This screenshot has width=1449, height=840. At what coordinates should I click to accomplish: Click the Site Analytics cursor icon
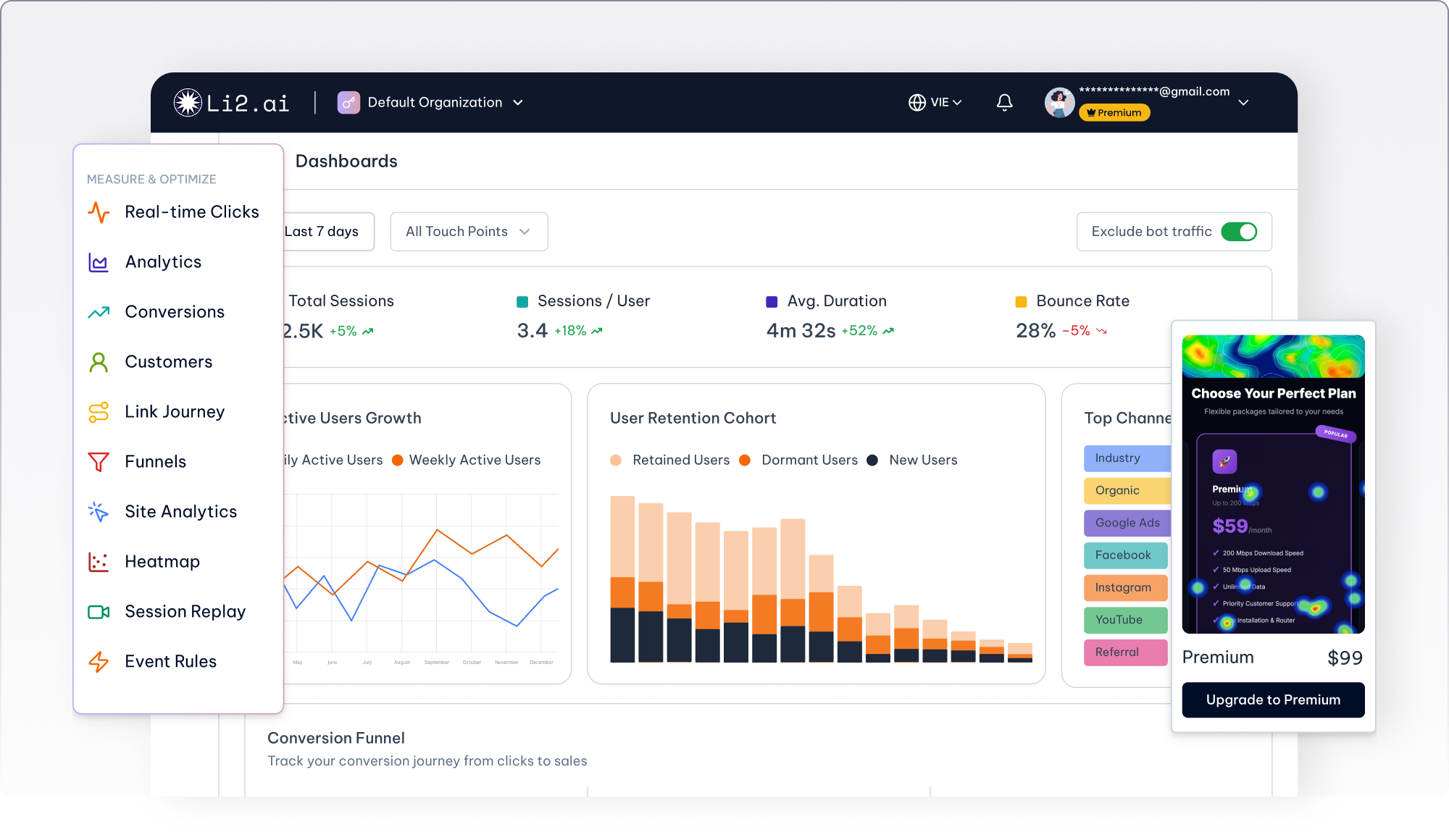click(99, 512)
